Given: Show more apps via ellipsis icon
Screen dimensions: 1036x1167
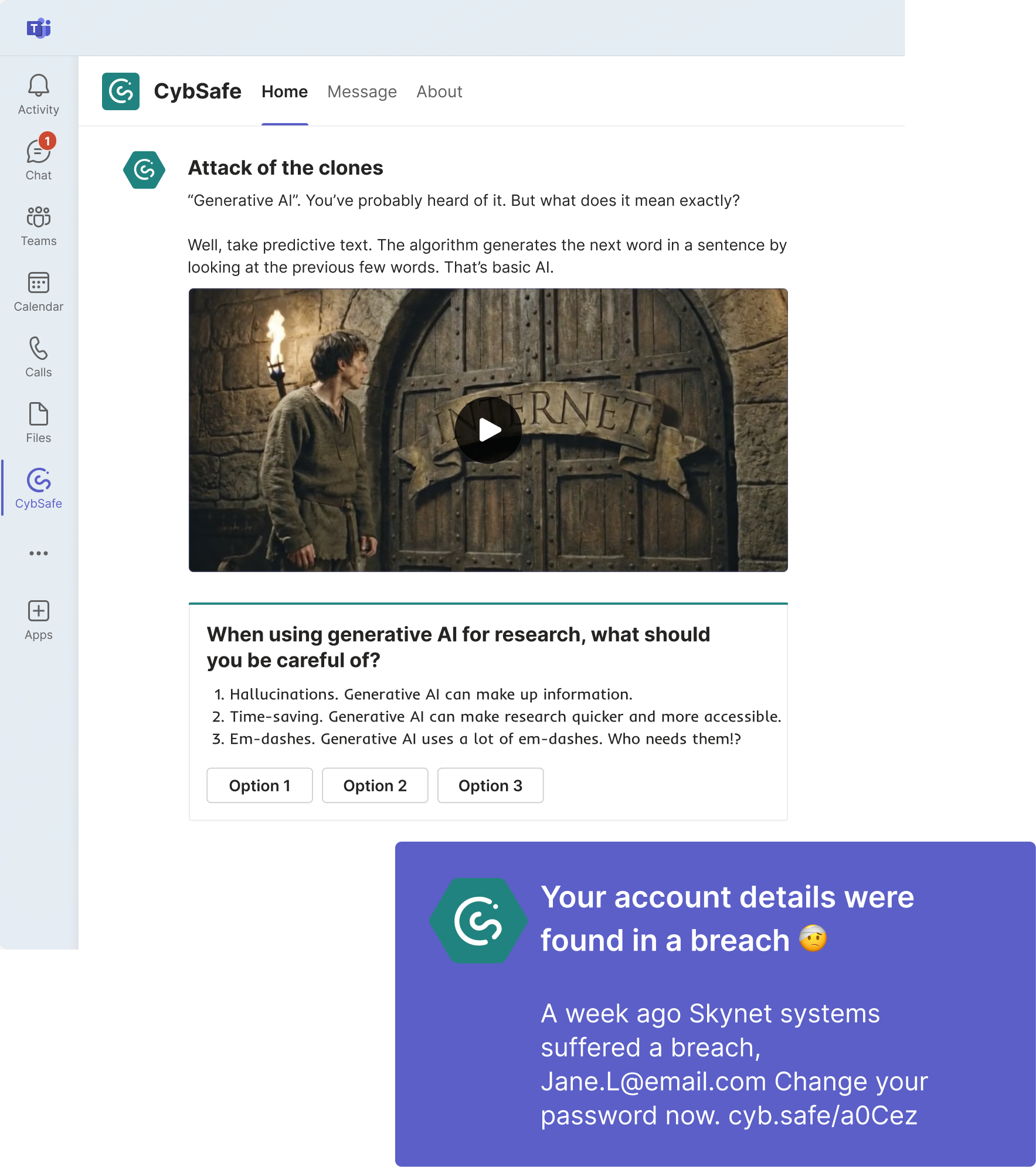Looking at the screenshot, I should (39, 553).
